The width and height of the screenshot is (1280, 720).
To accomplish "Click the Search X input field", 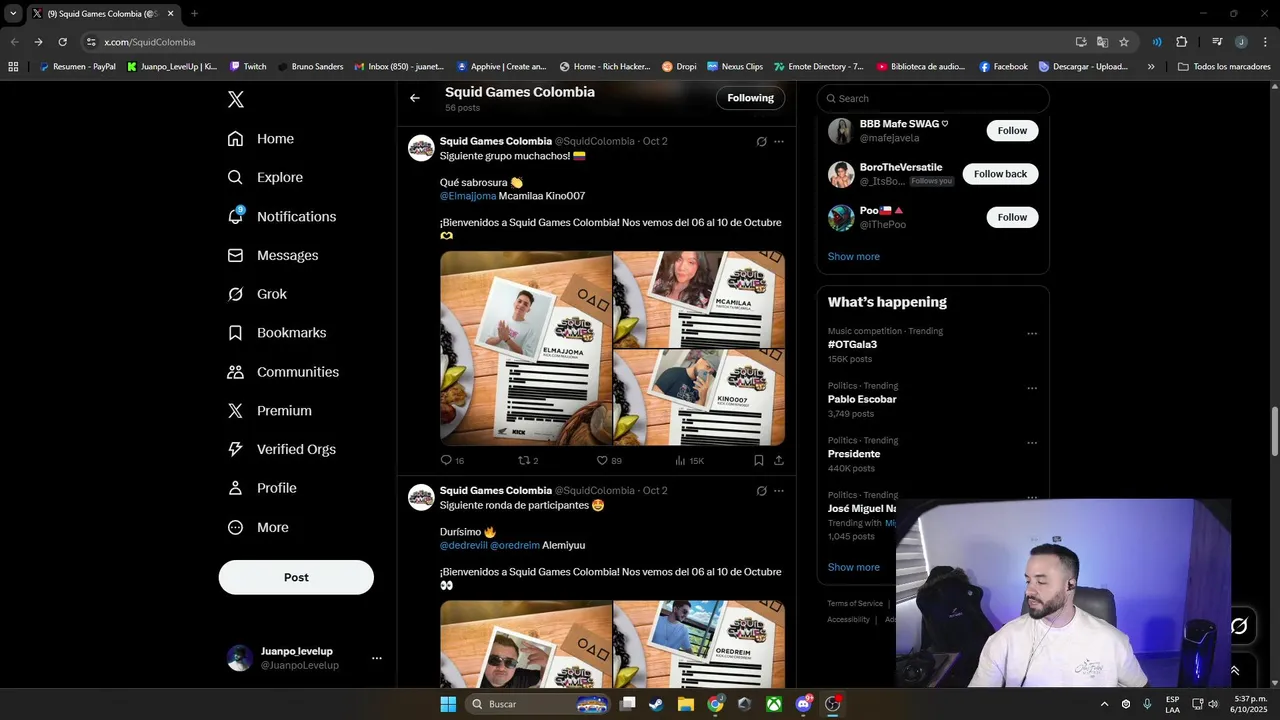I will pyautogui.click(x=933, y=98).
